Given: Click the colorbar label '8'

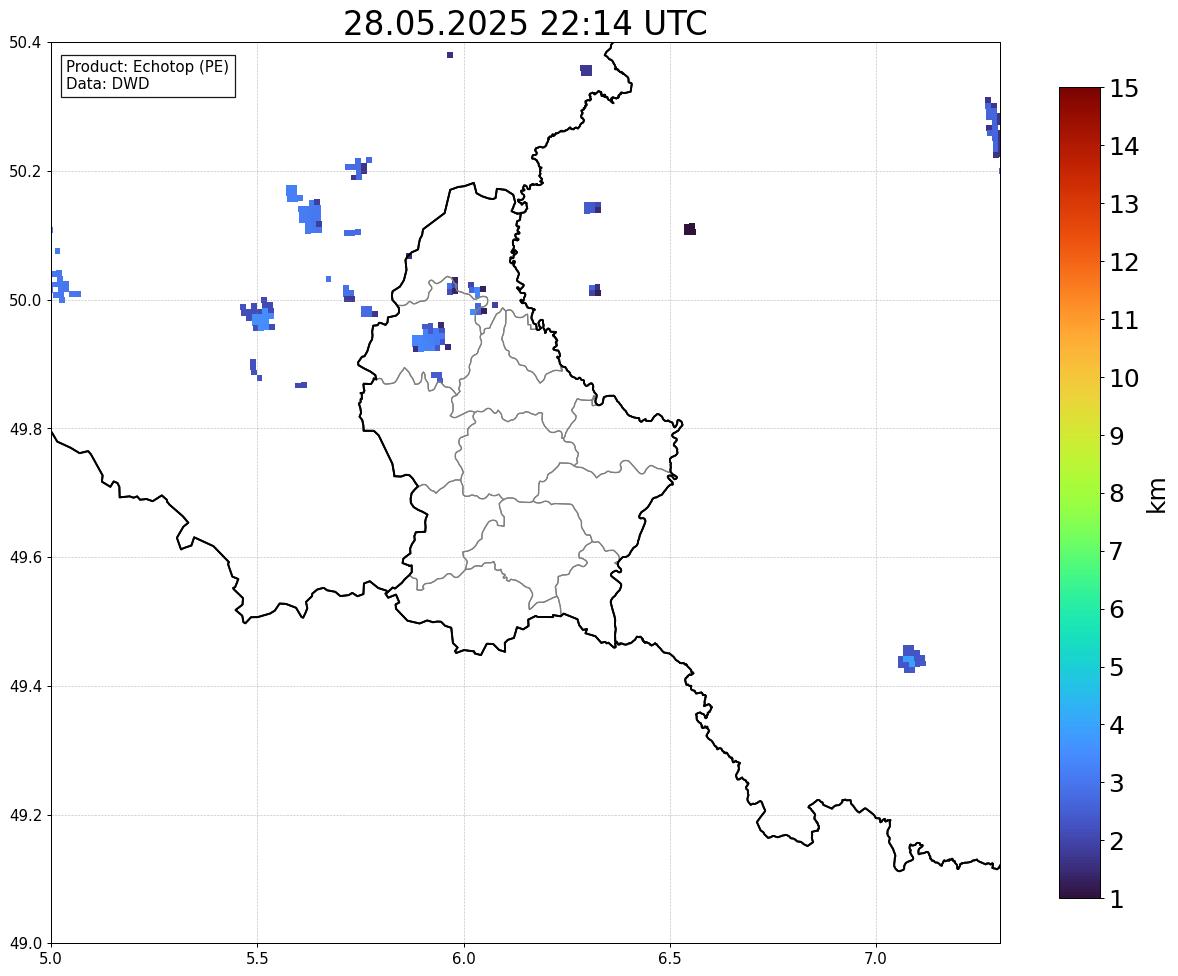Looking at the screenshot, I should 1117,494.
